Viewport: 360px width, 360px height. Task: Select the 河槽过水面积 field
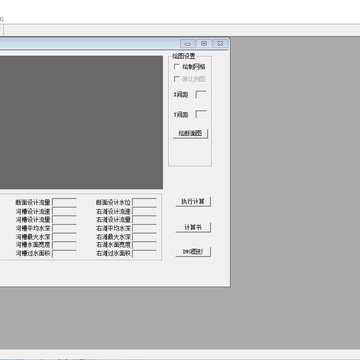coord(64,254)
